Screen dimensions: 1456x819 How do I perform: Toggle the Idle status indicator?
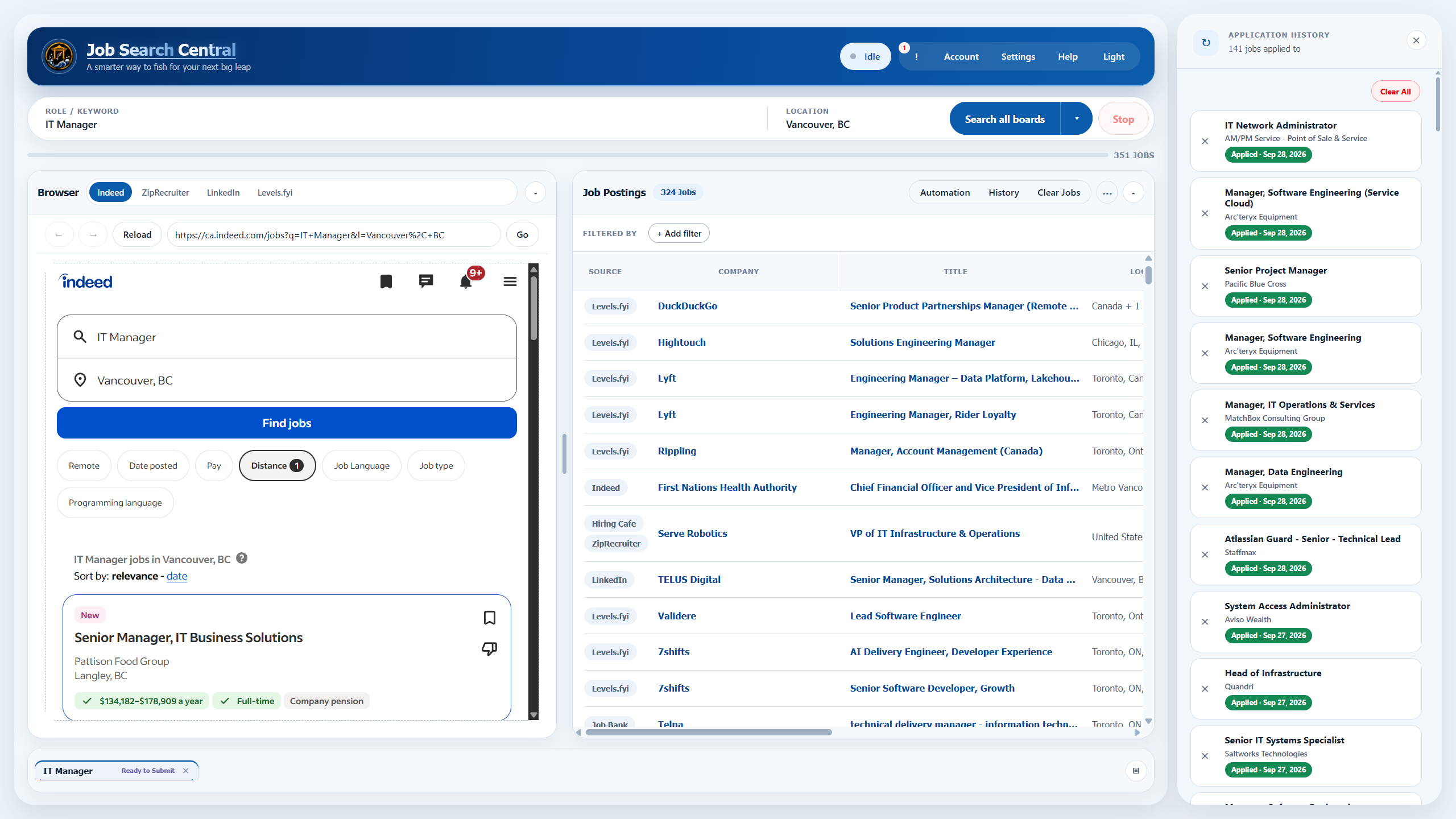pos(865,56)
